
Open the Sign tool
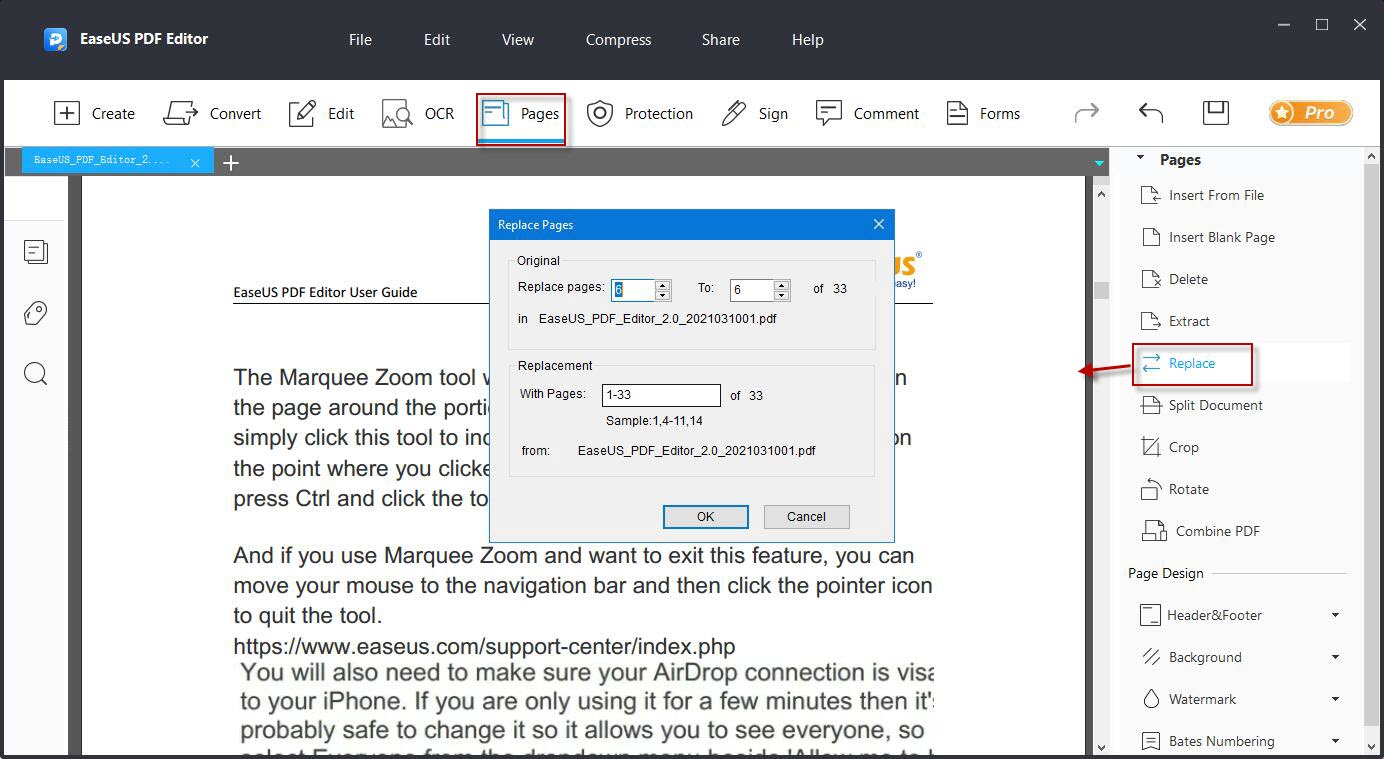tap(755, 113)
